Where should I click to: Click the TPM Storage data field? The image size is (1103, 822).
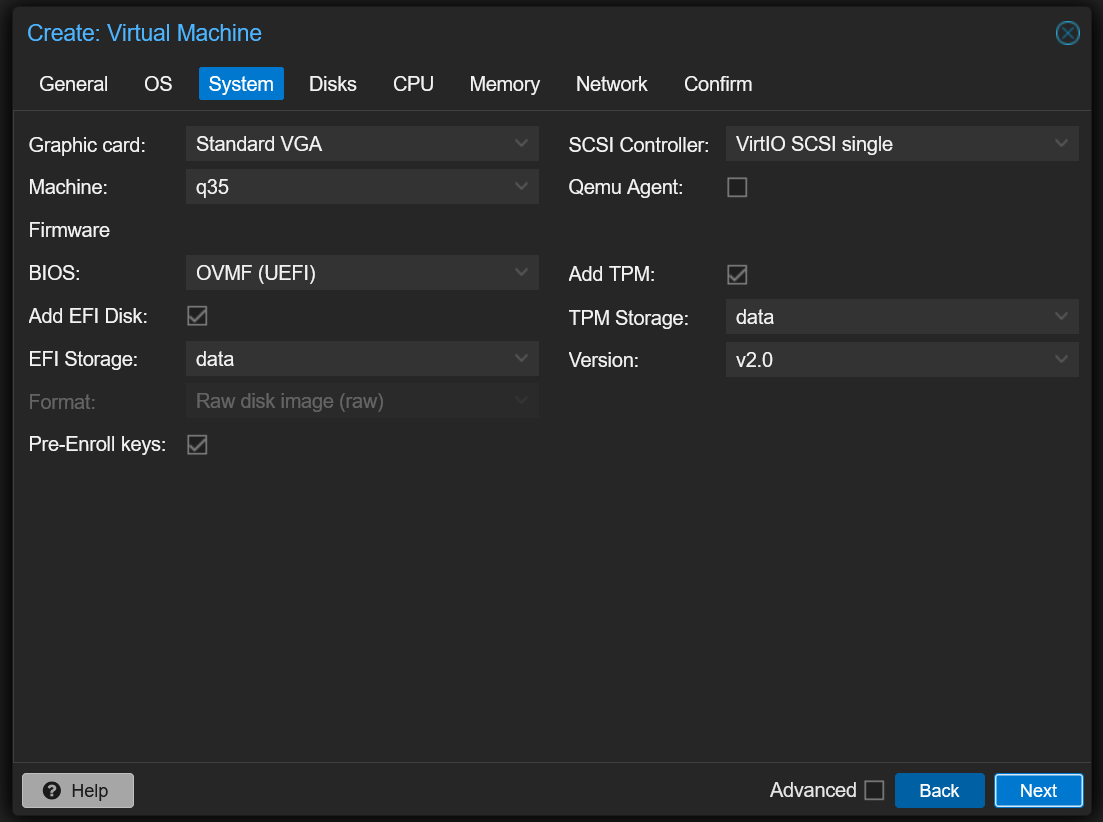point(902,316)
